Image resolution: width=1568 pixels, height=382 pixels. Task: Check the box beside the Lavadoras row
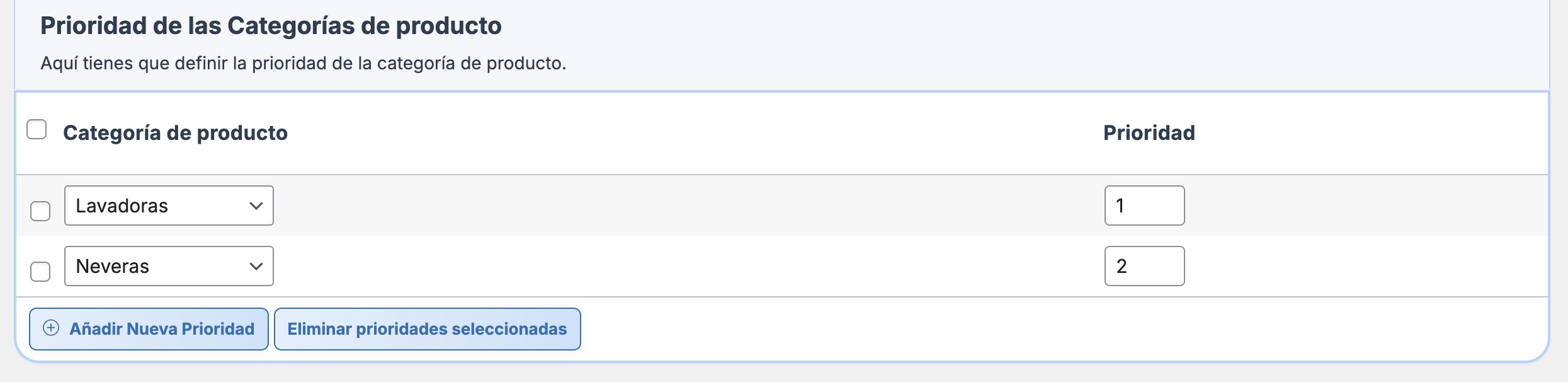40,211
